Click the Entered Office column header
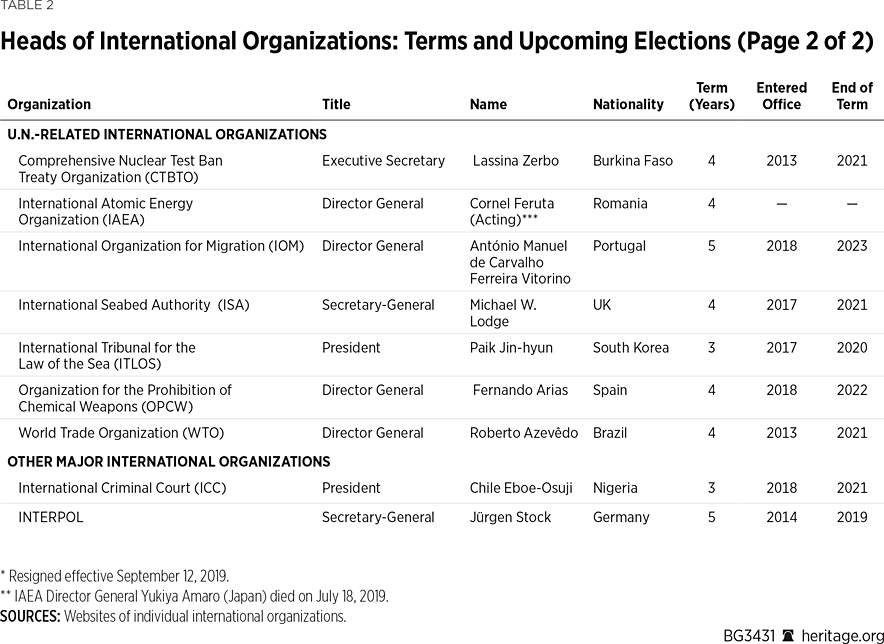 click(x=781, y=96)
